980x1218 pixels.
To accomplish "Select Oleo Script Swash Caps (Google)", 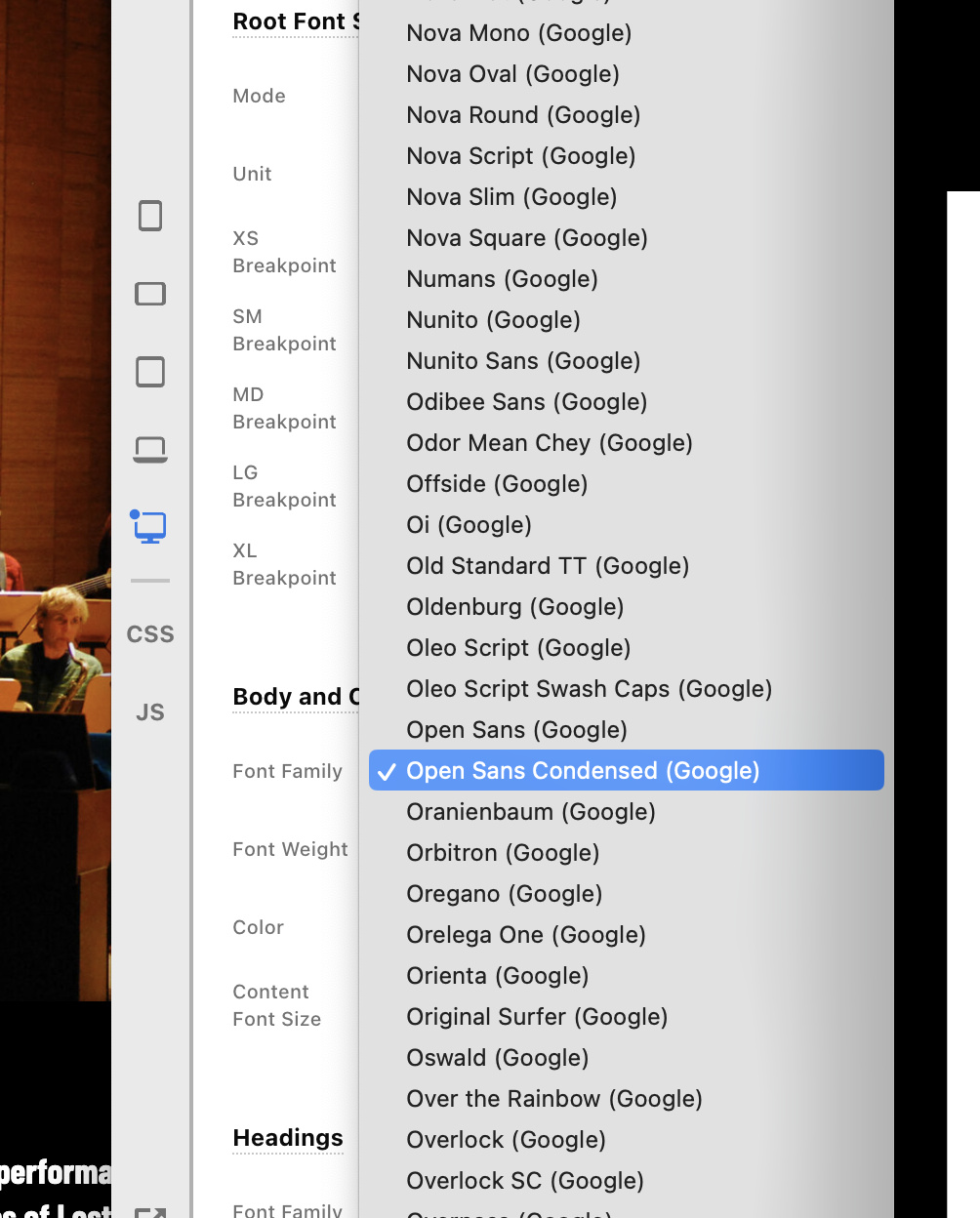I will click(x=589, y=689).
